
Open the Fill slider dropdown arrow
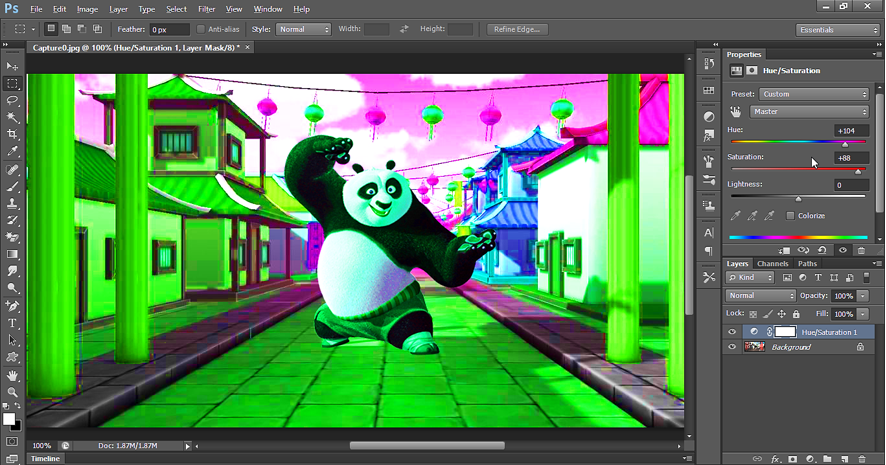[863, 314]
